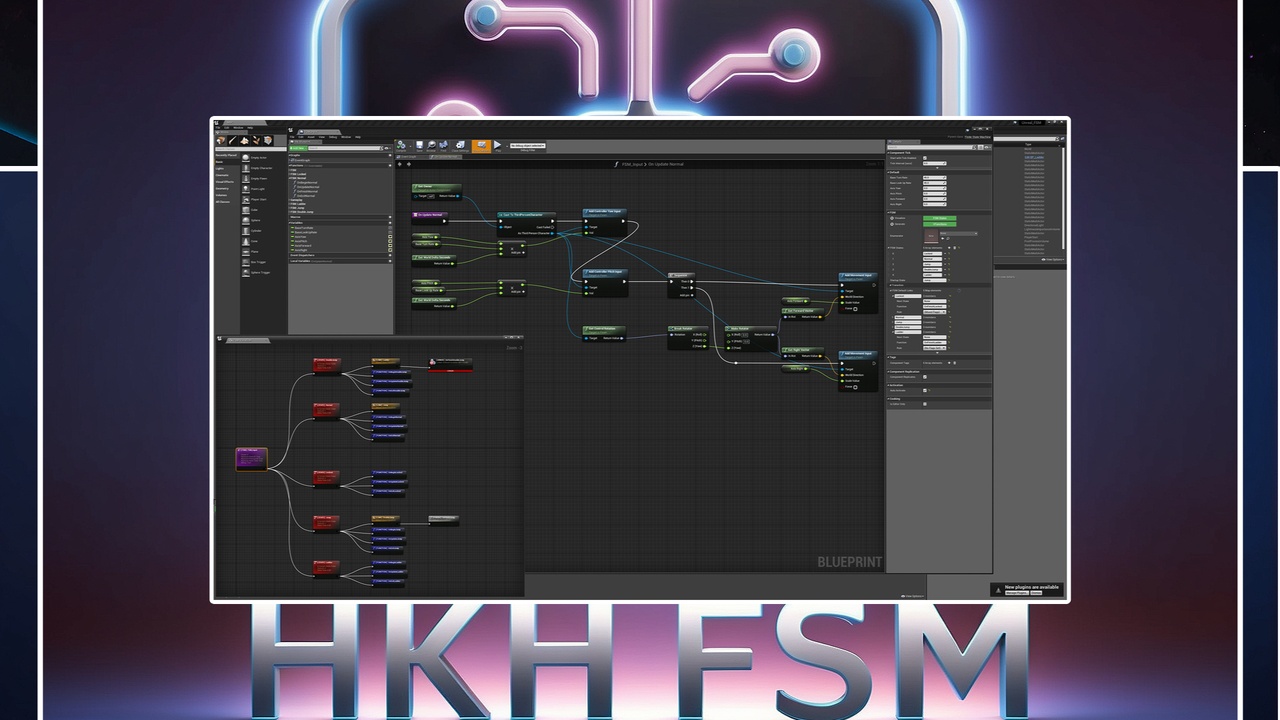Open Class Settings from the toolbar

tap(460, 145)
